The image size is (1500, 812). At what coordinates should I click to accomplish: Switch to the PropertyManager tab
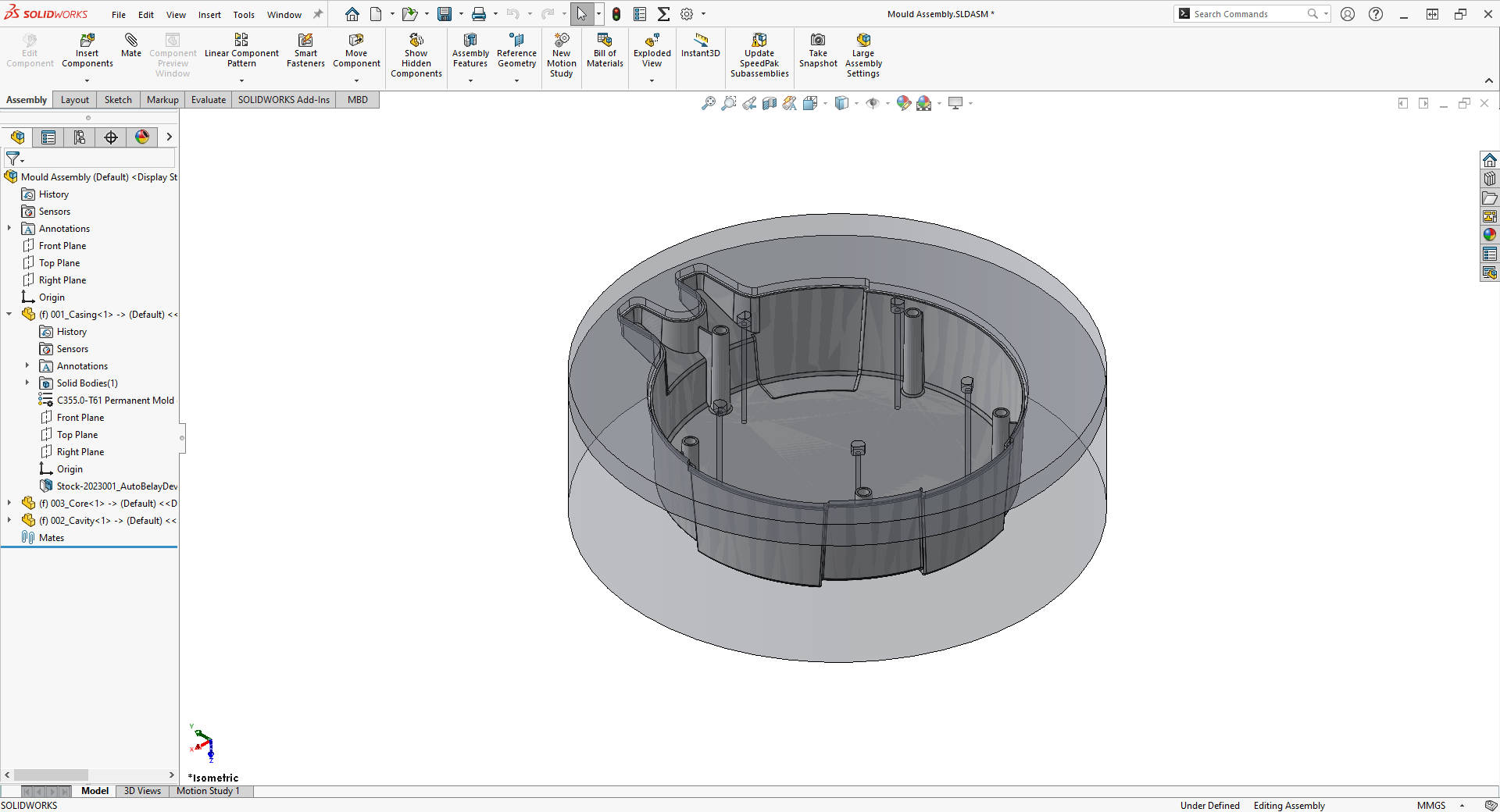click(x=48, y=137)
